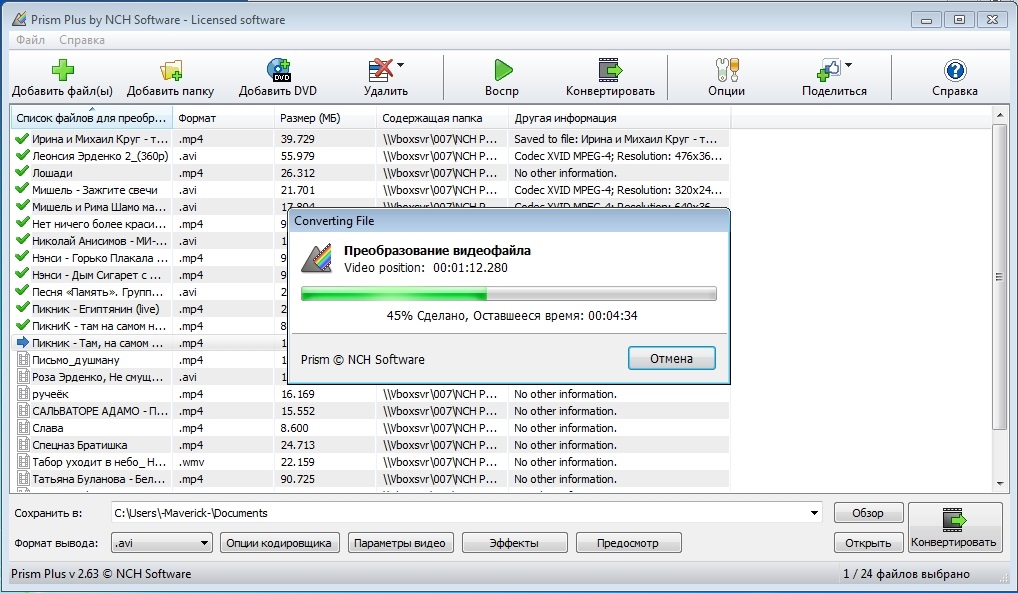Click the file icon next to Письмо_душману
The image size is (1018, 593).
[x=23, y=360]
